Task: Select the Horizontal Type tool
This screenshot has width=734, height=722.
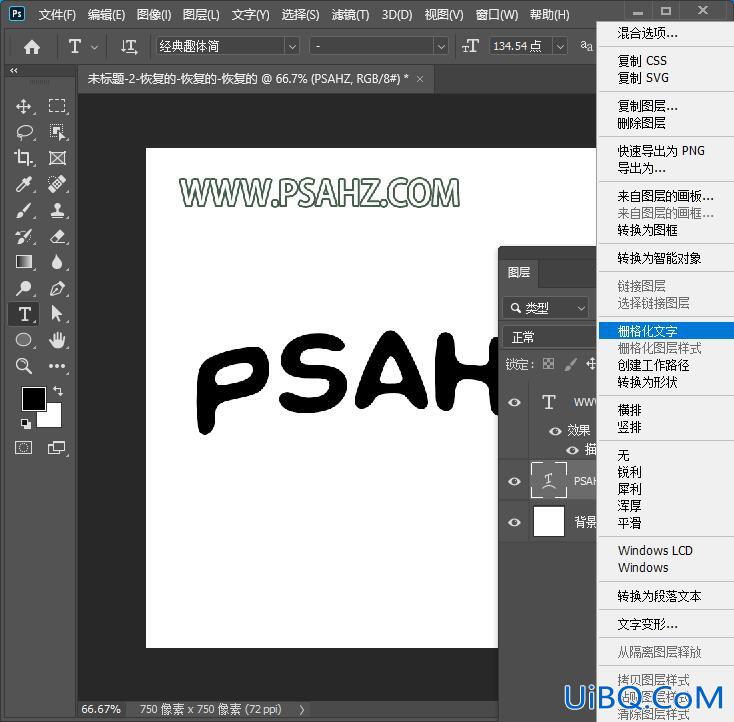Action: (x=24, y=314)
